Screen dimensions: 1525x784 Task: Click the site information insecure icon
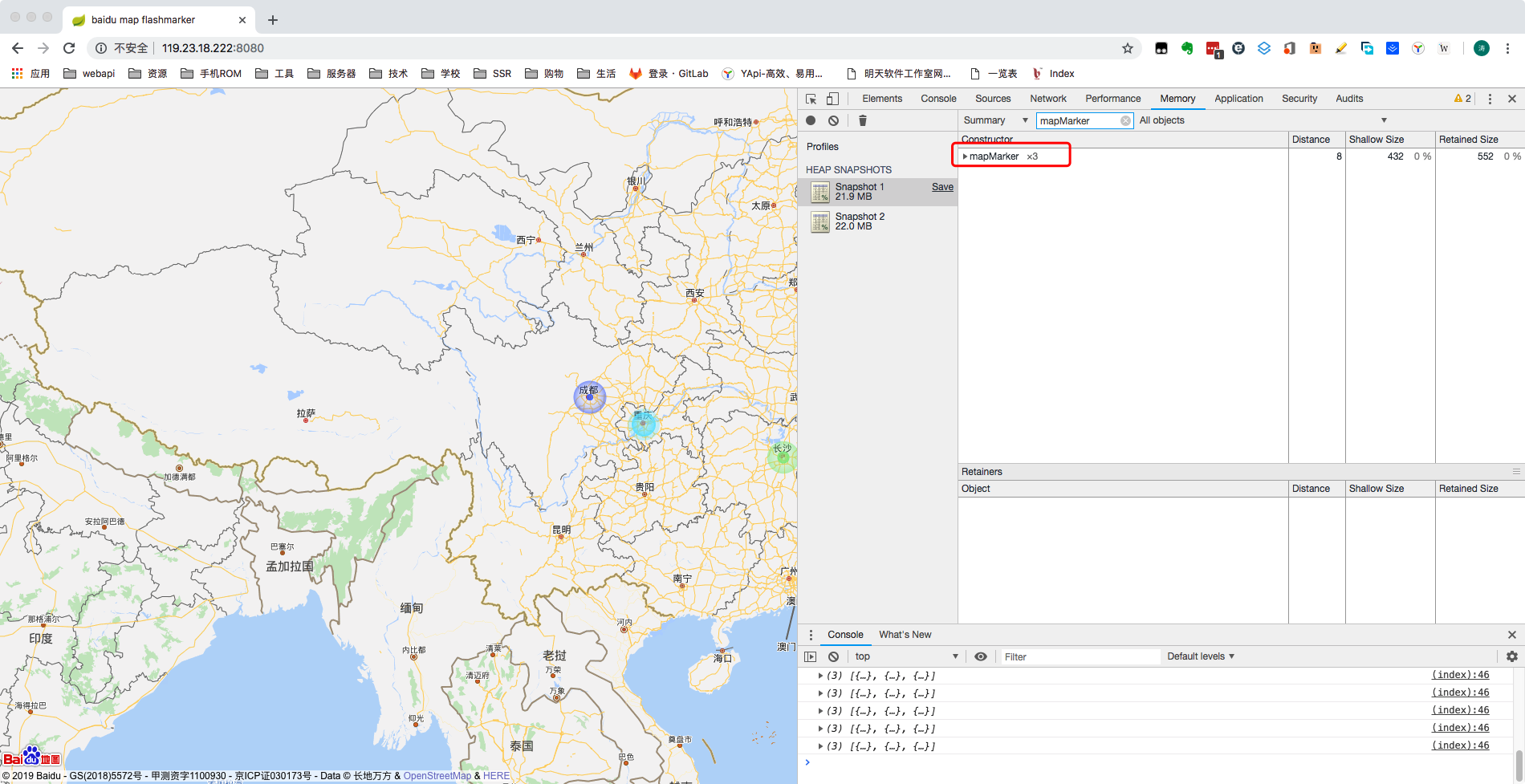coord(101,48)
